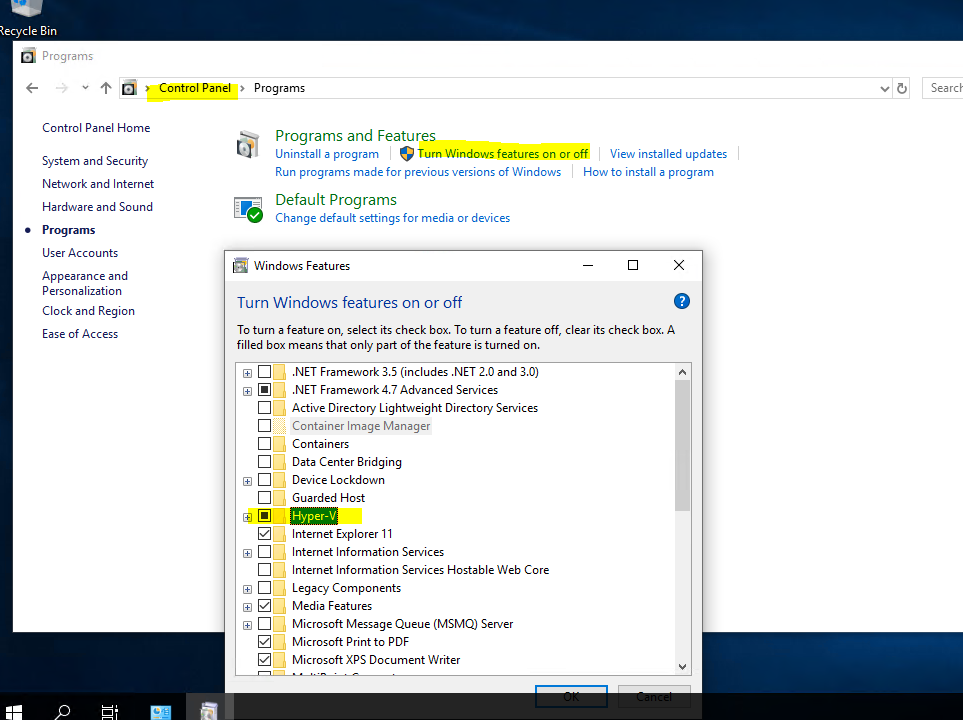Go to Control Panel Home
Screen dimensions: 963x720
tap(96, 128)
